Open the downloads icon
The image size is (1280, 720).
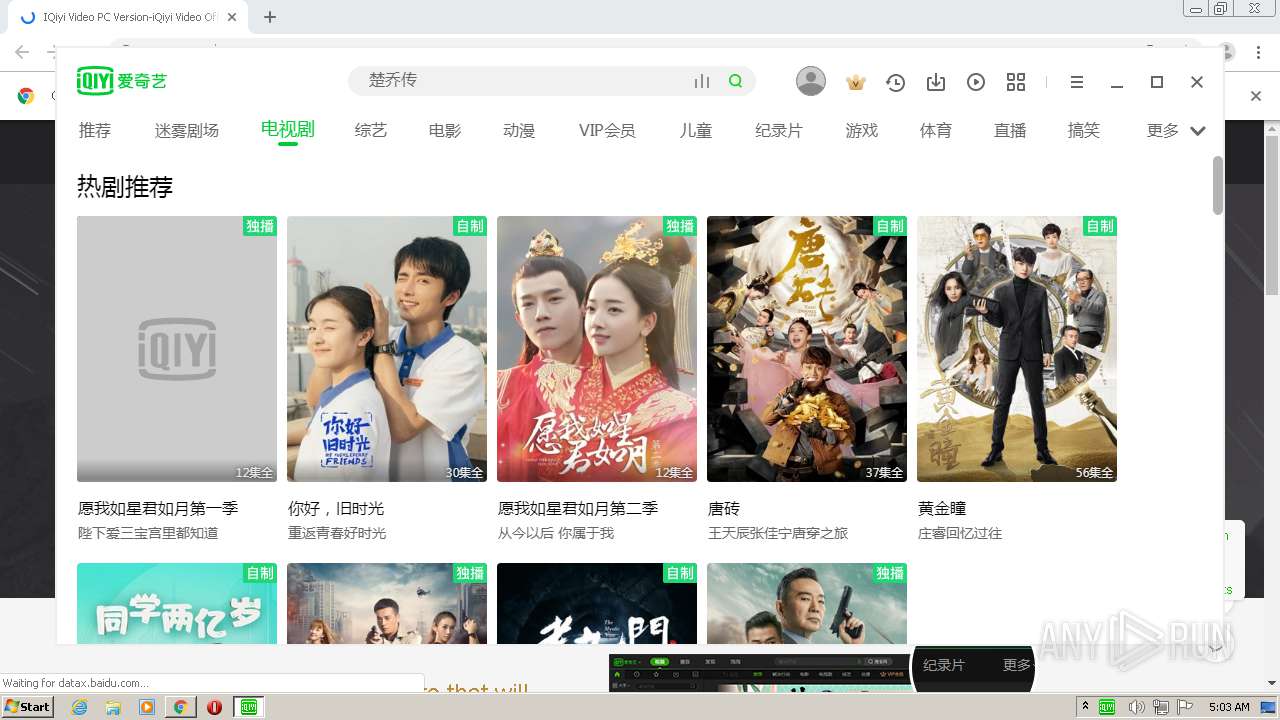tap(936, 83)
